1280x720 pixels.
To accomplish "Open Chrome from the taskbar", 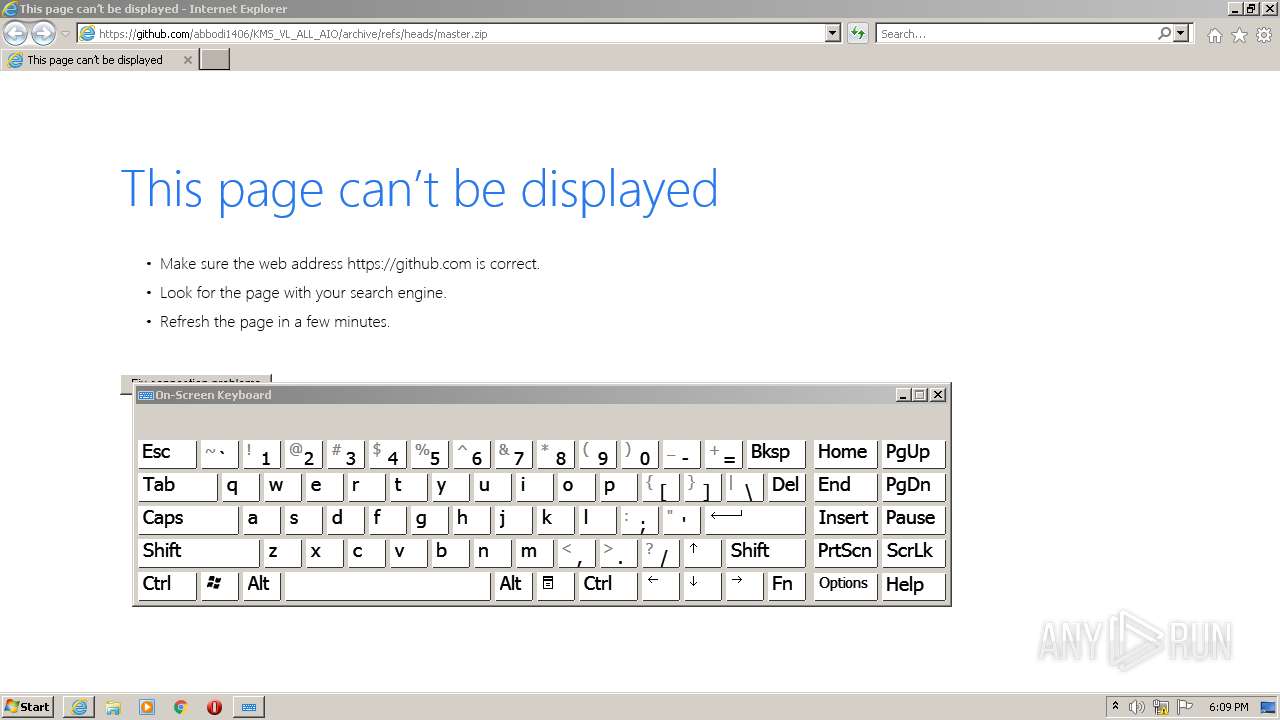I will [181, 707].
